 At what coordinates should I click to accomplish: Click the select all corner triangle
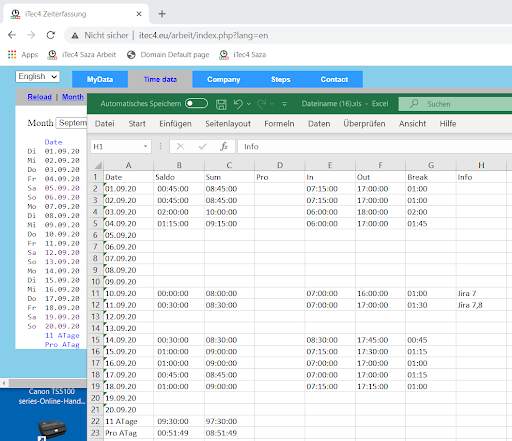98,165
